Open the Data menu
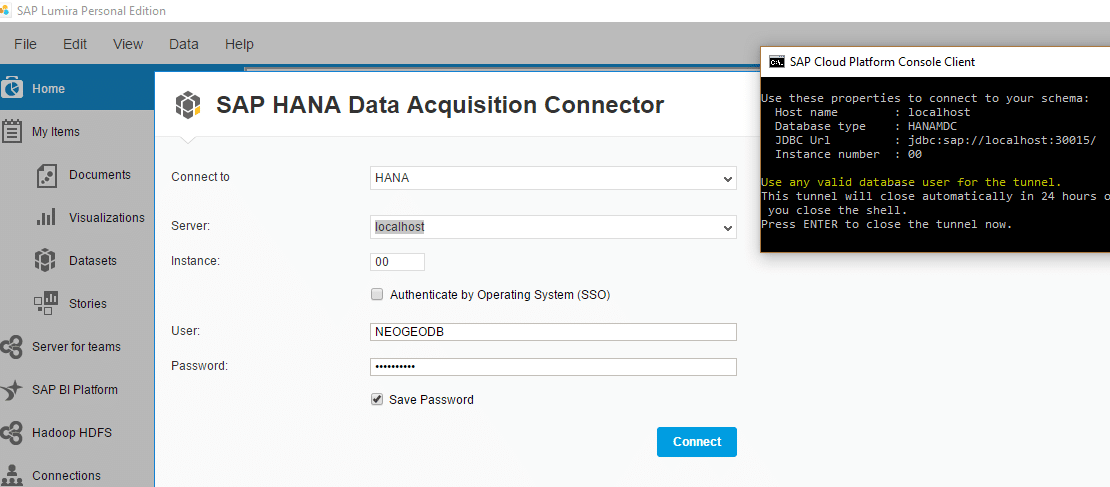The image size is (1110, 487). click(x=183, y=44)
